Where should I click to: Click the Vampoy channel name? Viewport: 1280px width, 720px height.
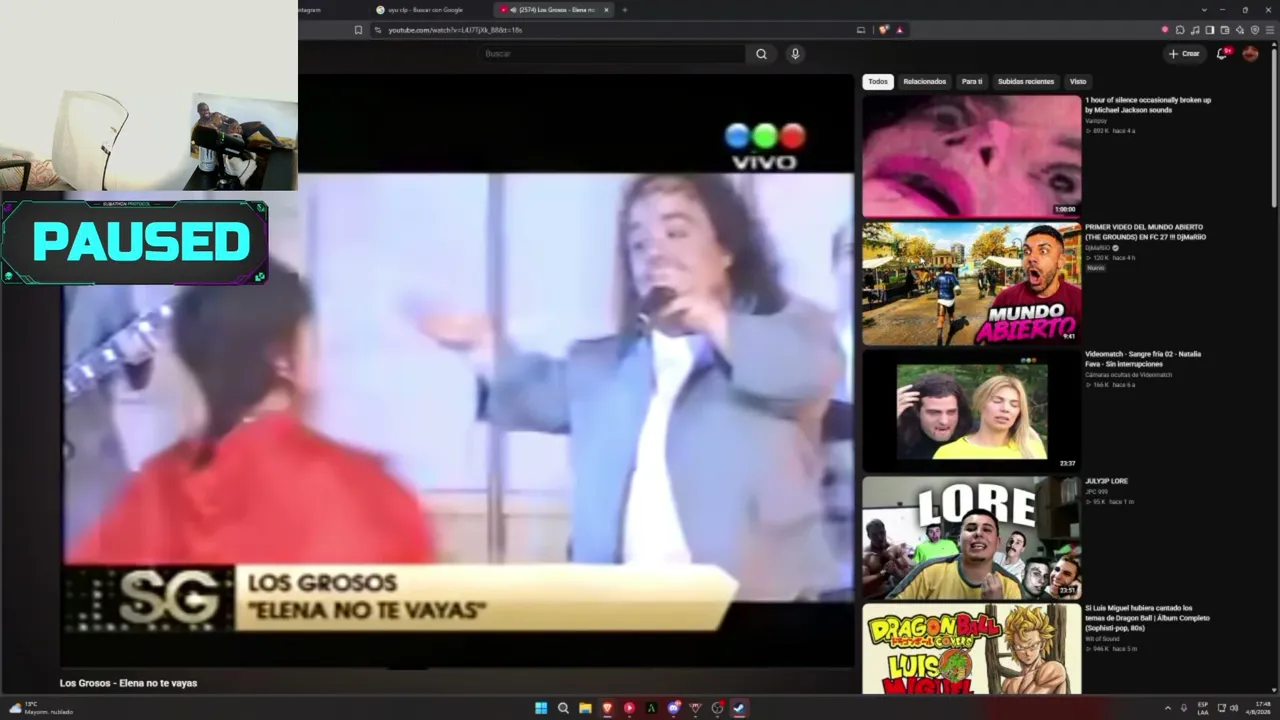[1096, 122]
